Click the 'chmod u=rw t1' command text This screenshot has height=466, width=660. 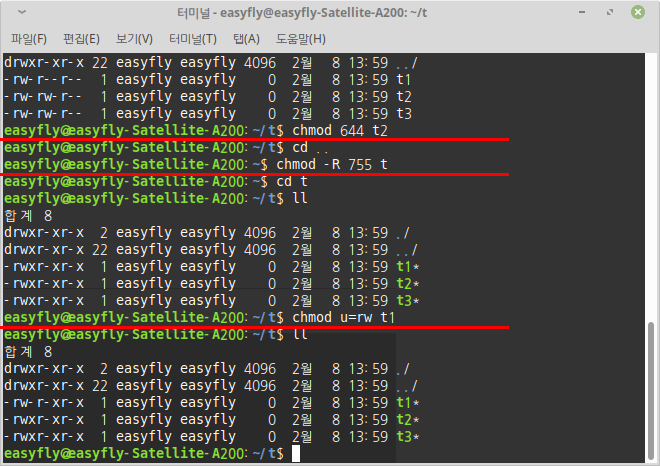[344, 317]
